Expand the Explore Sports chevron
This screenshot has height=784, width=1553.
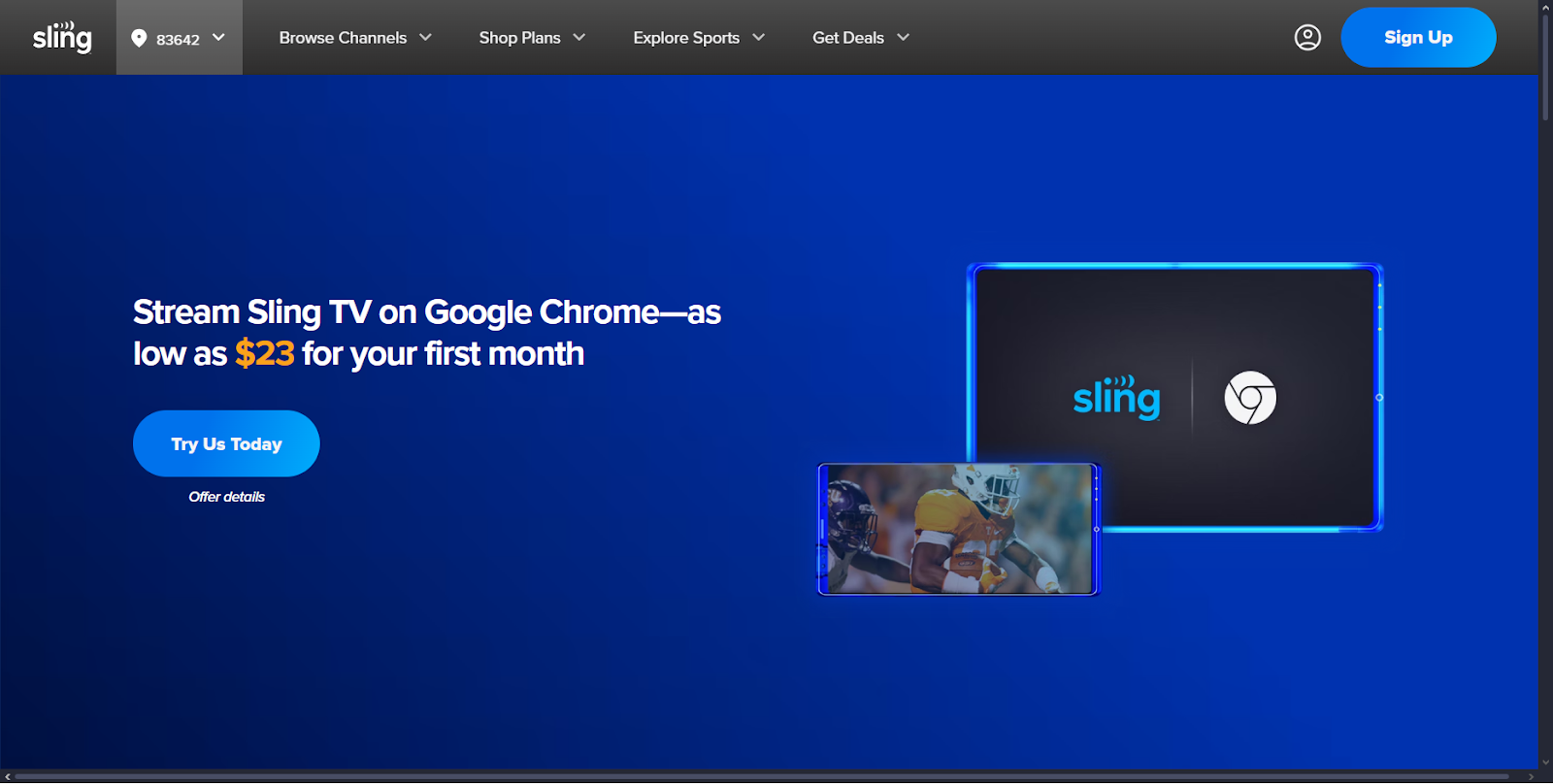tap(759, 38)
